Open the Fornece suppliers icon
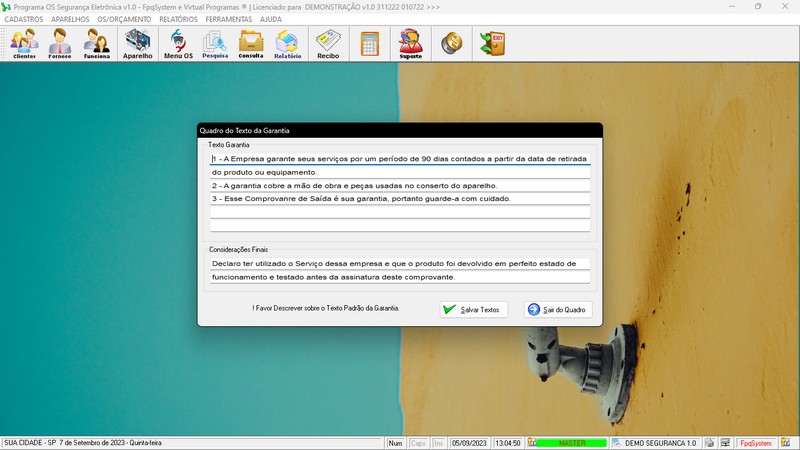800x450 pixels. click(60, 44)
